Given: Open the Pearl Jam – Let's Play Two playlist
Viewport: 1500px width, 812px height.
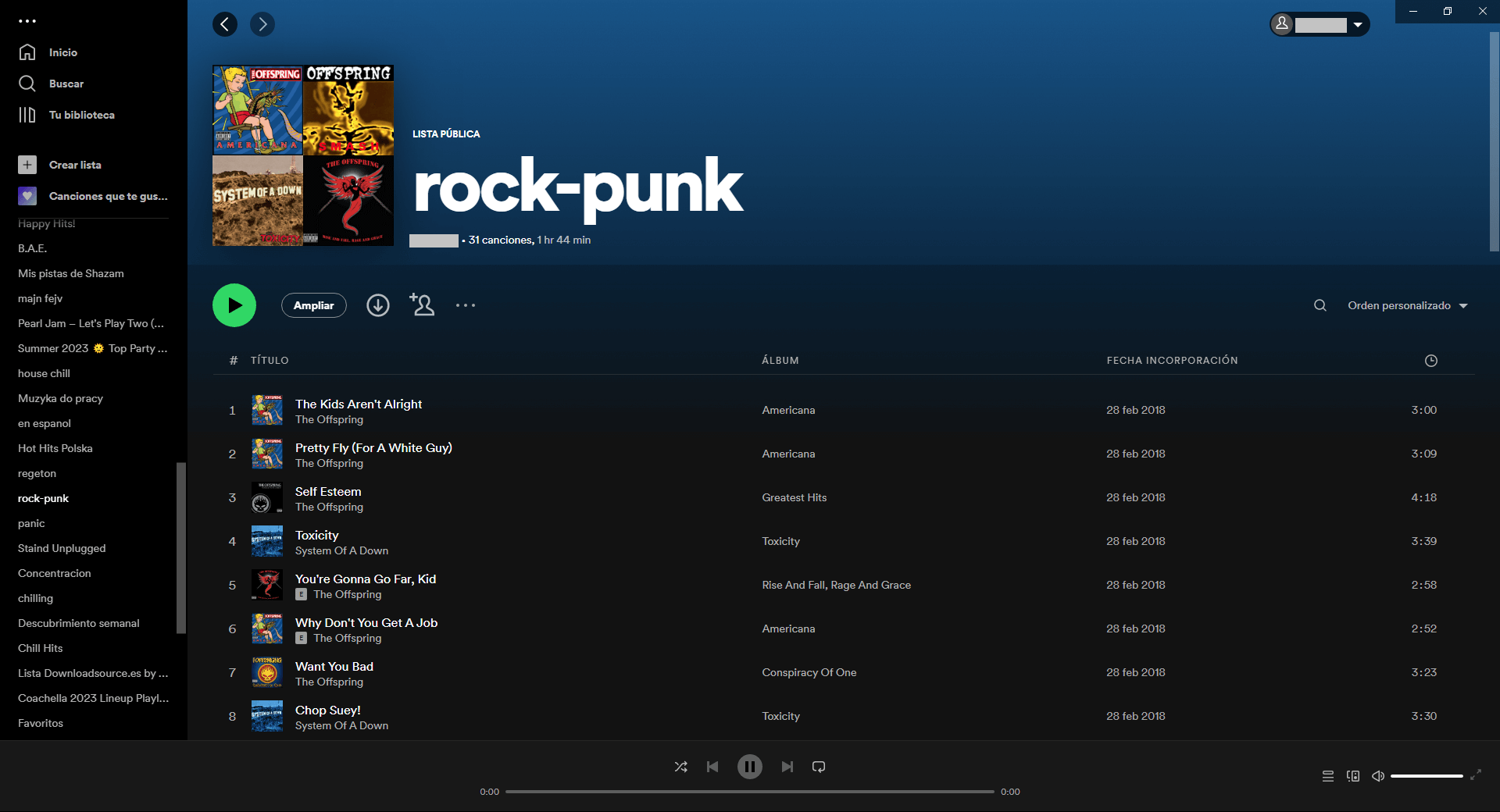Looking at the screenshot, I should pos(91,323).
